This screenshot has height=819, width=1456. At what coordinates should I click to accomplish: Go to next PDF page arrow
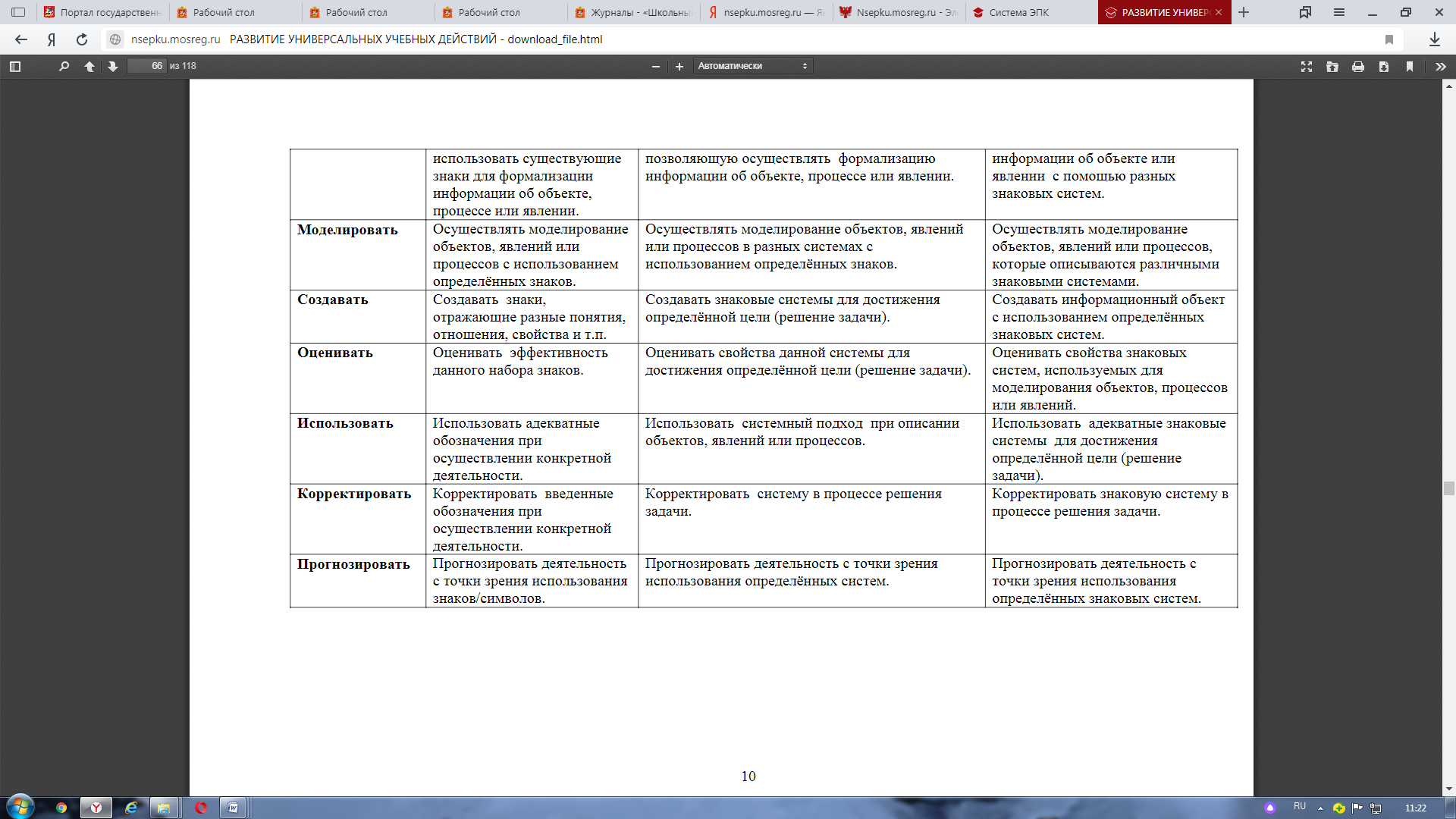[x=113, y=66]
